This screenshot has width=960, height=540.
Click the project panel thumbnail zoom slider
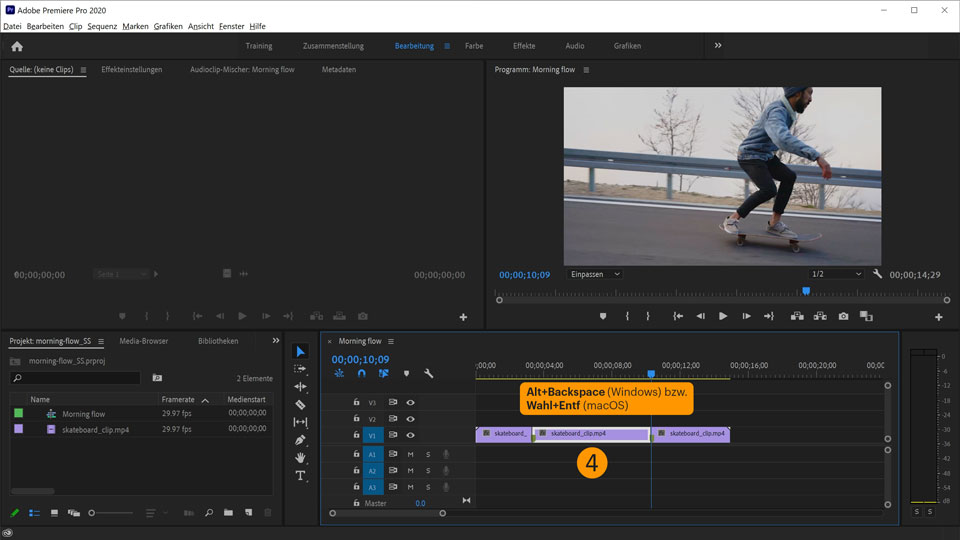pyautogui.click(x=92, y=513)
